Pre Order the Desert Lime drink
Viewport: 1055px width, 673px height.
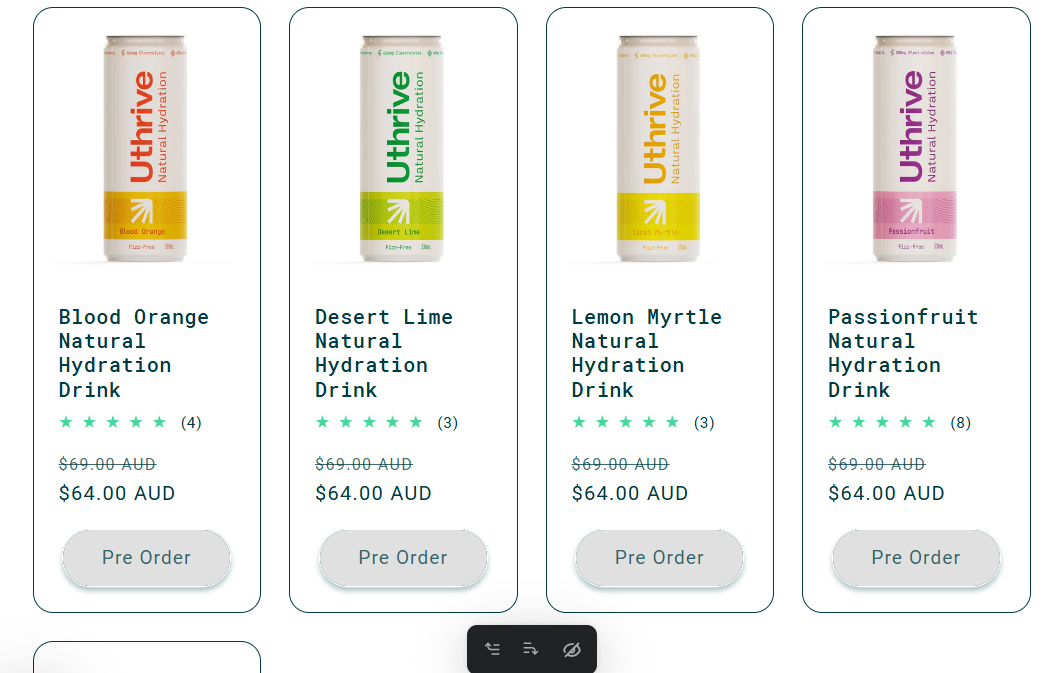coord(403,558)
